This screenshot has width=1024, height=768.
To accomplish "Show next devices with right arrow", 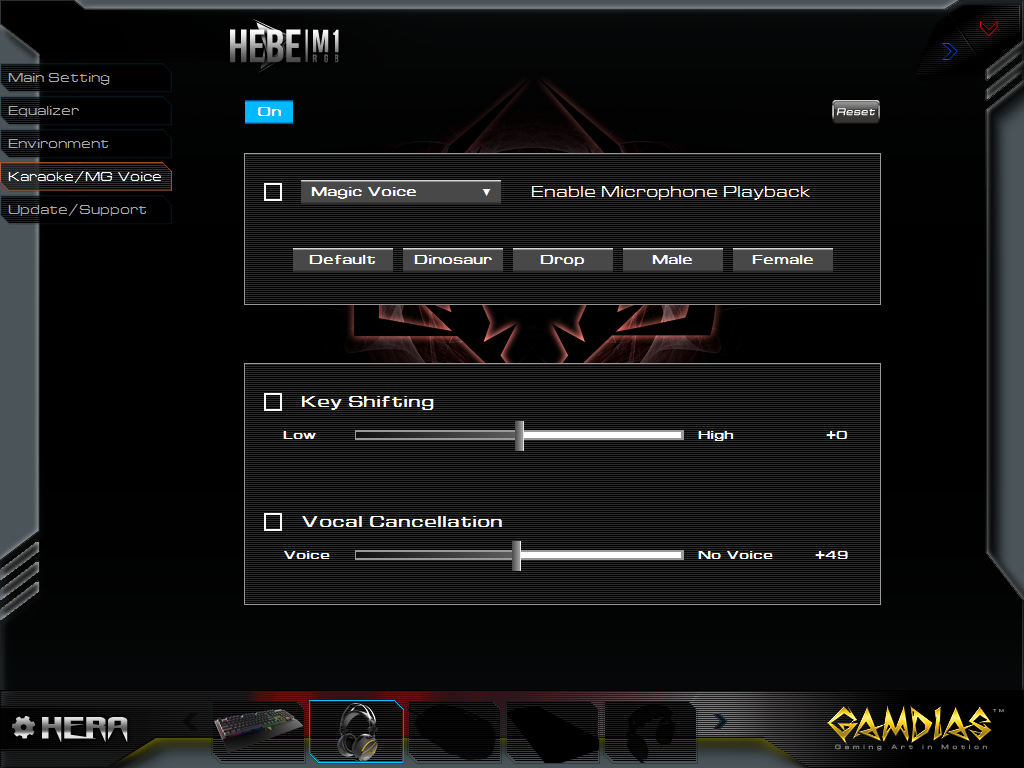I will [x=720, y=722].
